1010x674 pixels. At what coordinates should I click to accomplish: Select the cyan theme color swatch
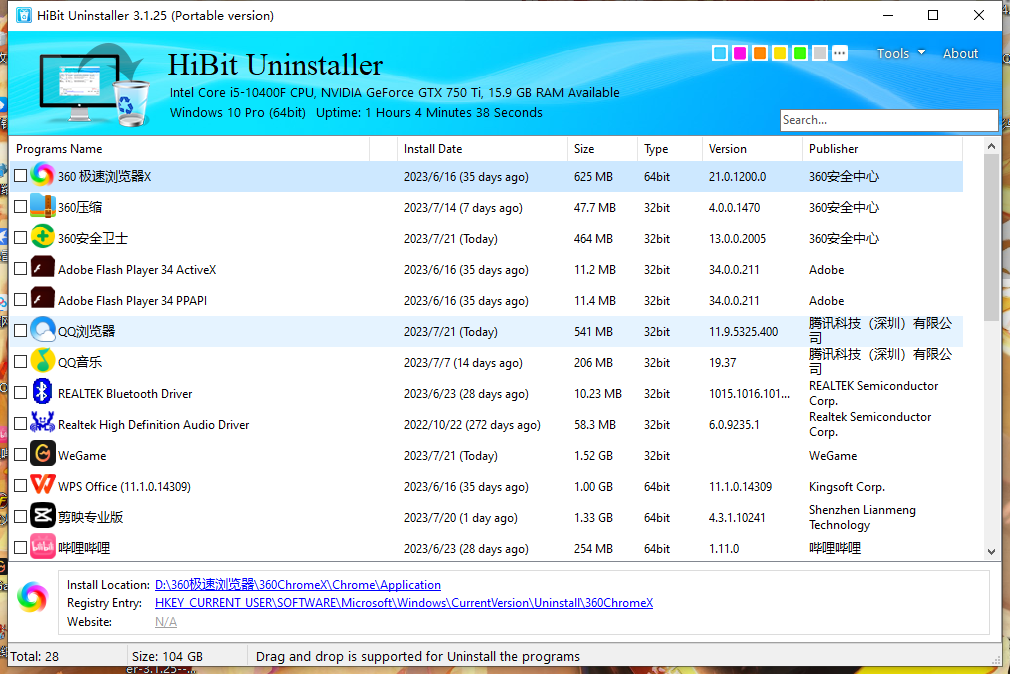pos(720,53)
